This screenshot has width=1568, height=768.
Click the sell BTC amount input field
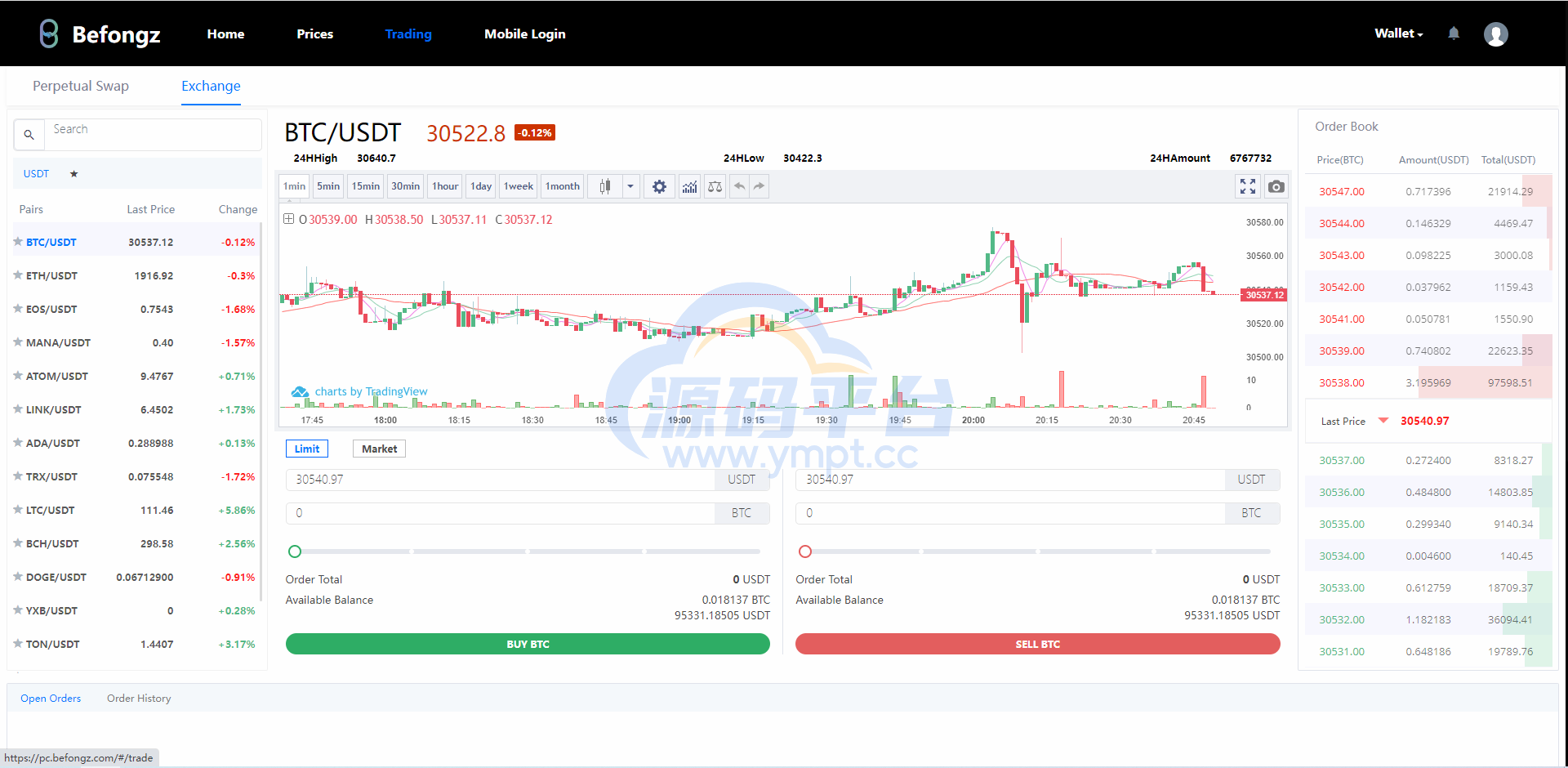pyautogui.click(x=1010, y=513)
